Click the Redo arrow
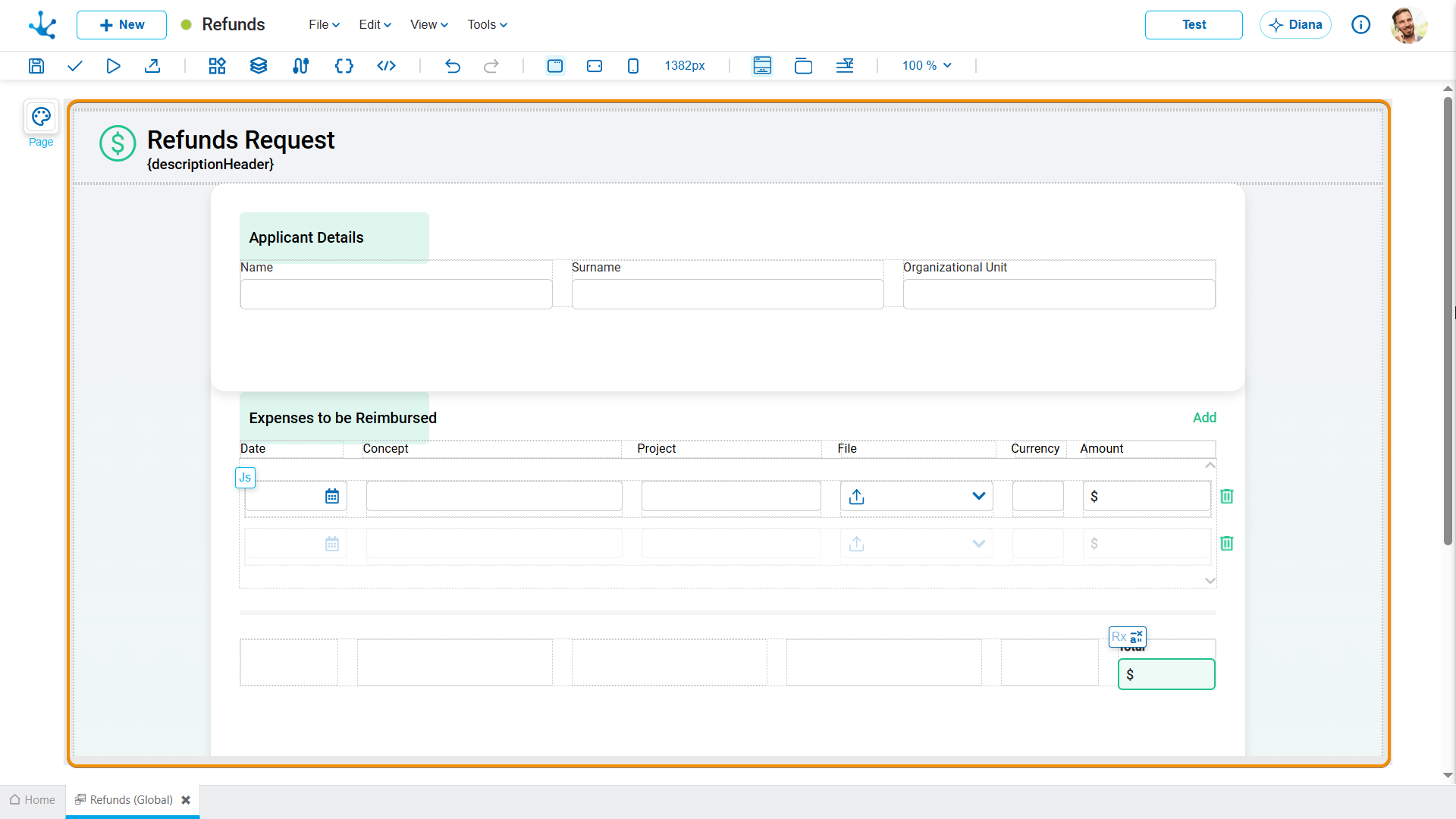The width and height of the screenshot is (1456, 819). click(491, 66)
